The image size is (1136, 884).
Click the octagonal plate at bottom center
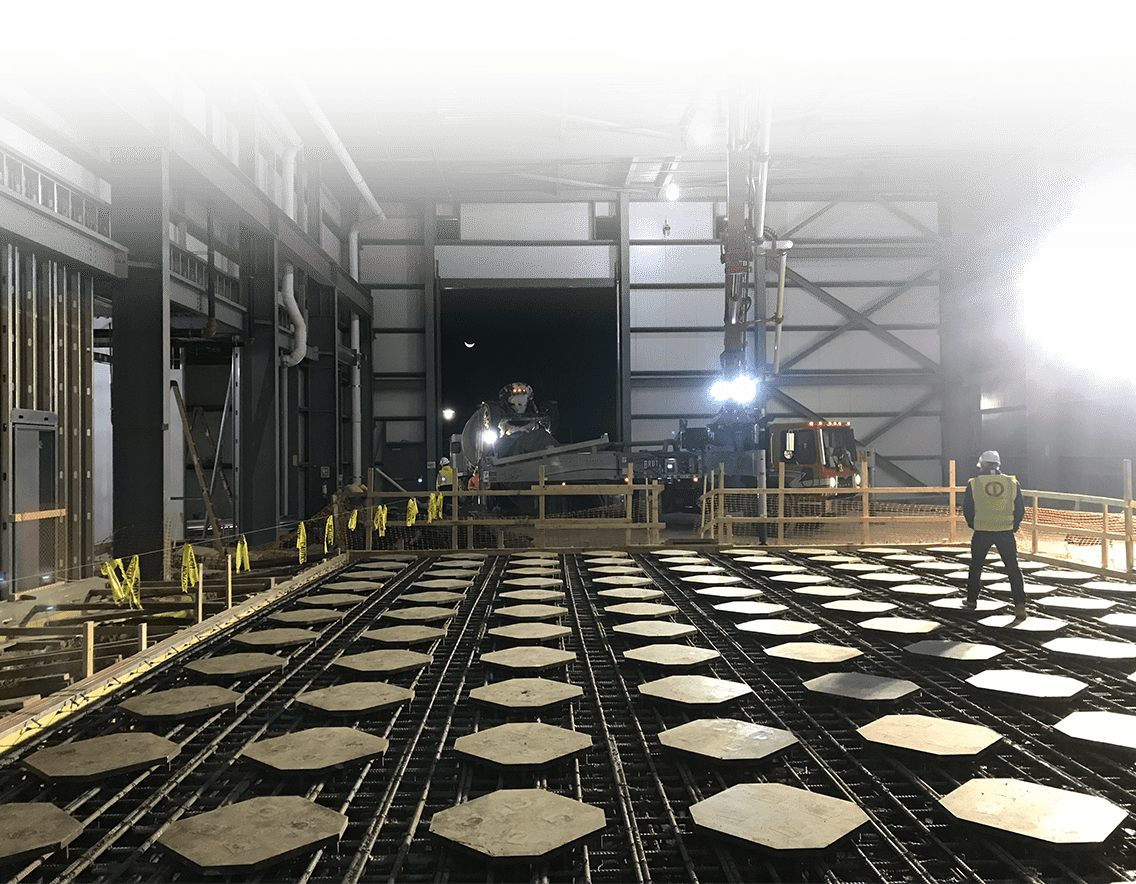coord(518,822)
